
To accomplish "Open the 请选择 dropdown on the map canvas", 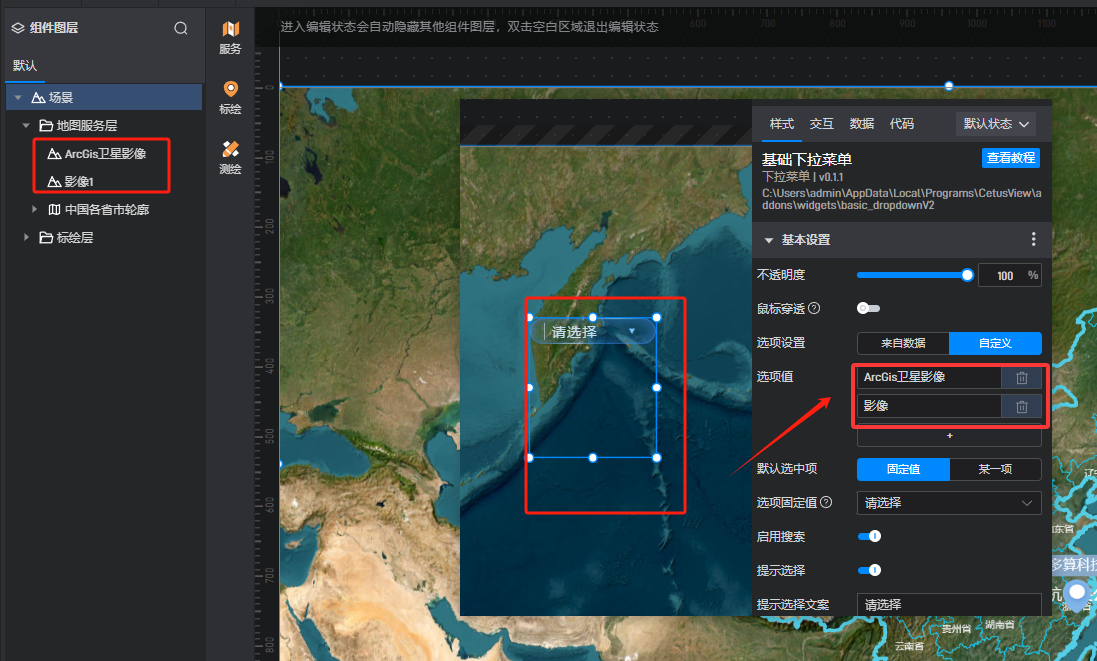I will tap(593, 332).
